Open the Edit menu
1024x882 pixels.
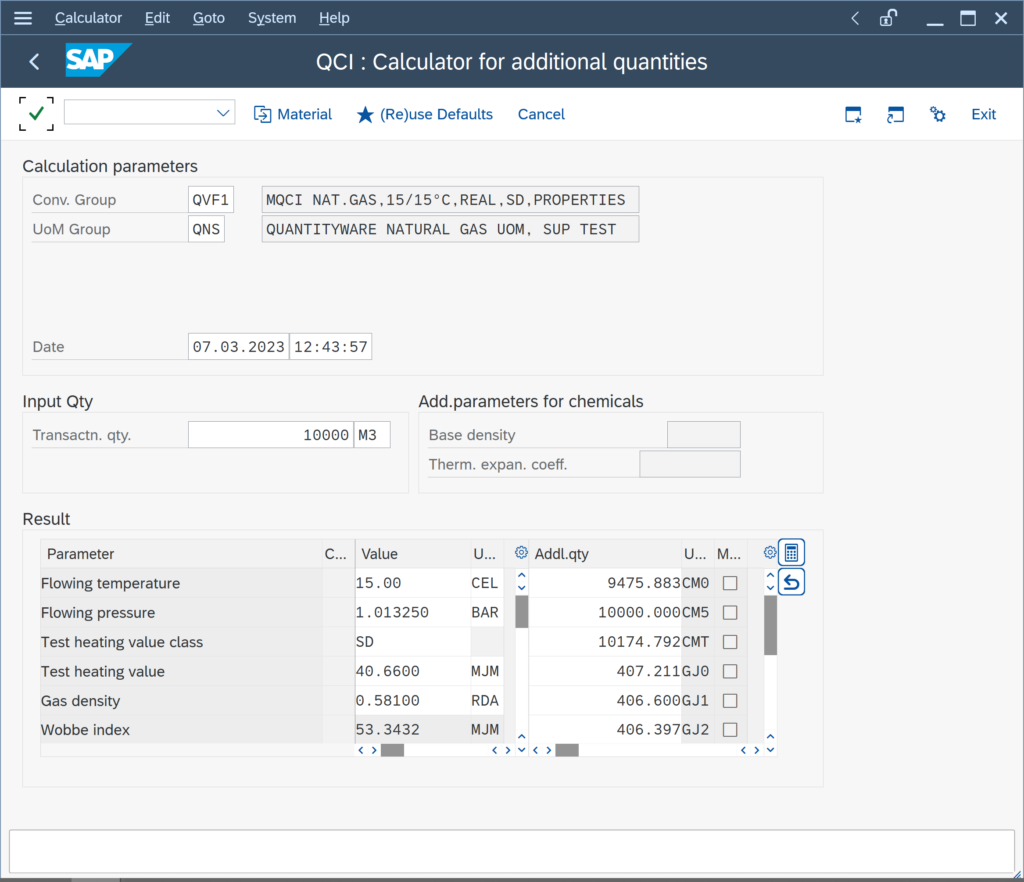(157, 18)
